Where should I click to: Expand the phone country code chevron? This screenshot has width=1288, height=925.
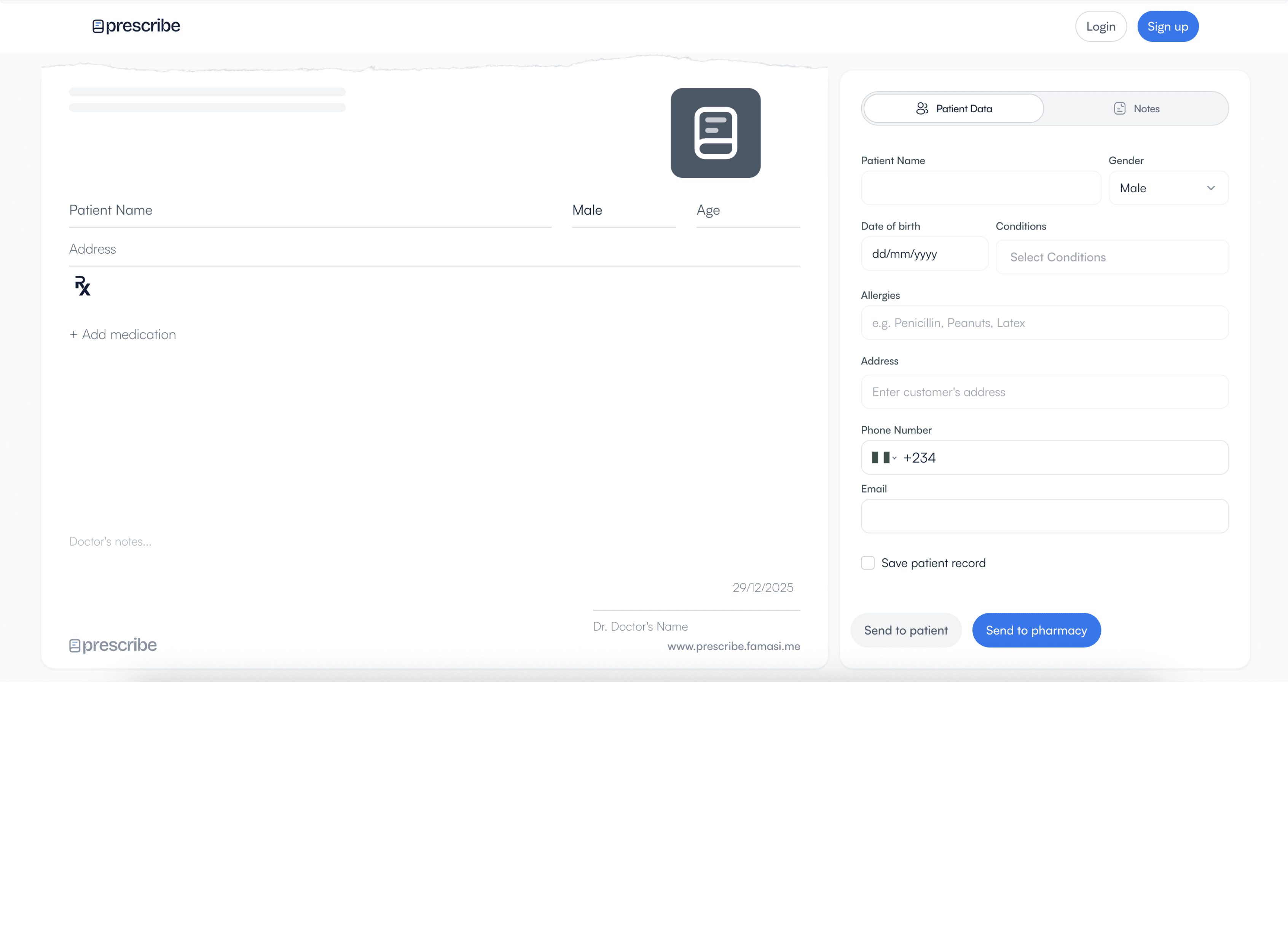click(894, 458)
